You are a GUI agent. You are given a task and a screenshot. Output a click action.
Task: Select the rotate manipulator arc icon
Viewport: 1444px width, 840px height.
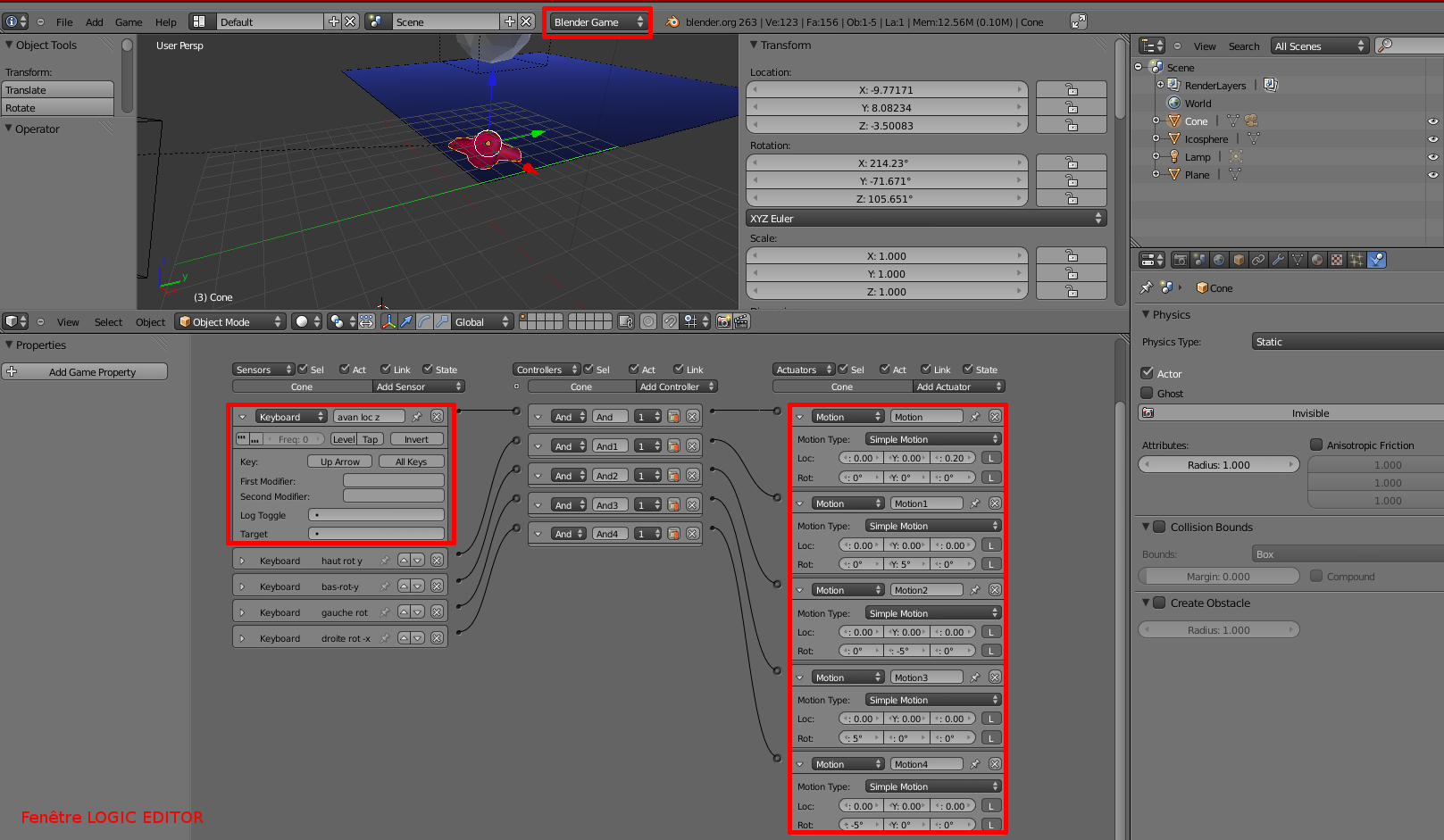coord(424,321)
